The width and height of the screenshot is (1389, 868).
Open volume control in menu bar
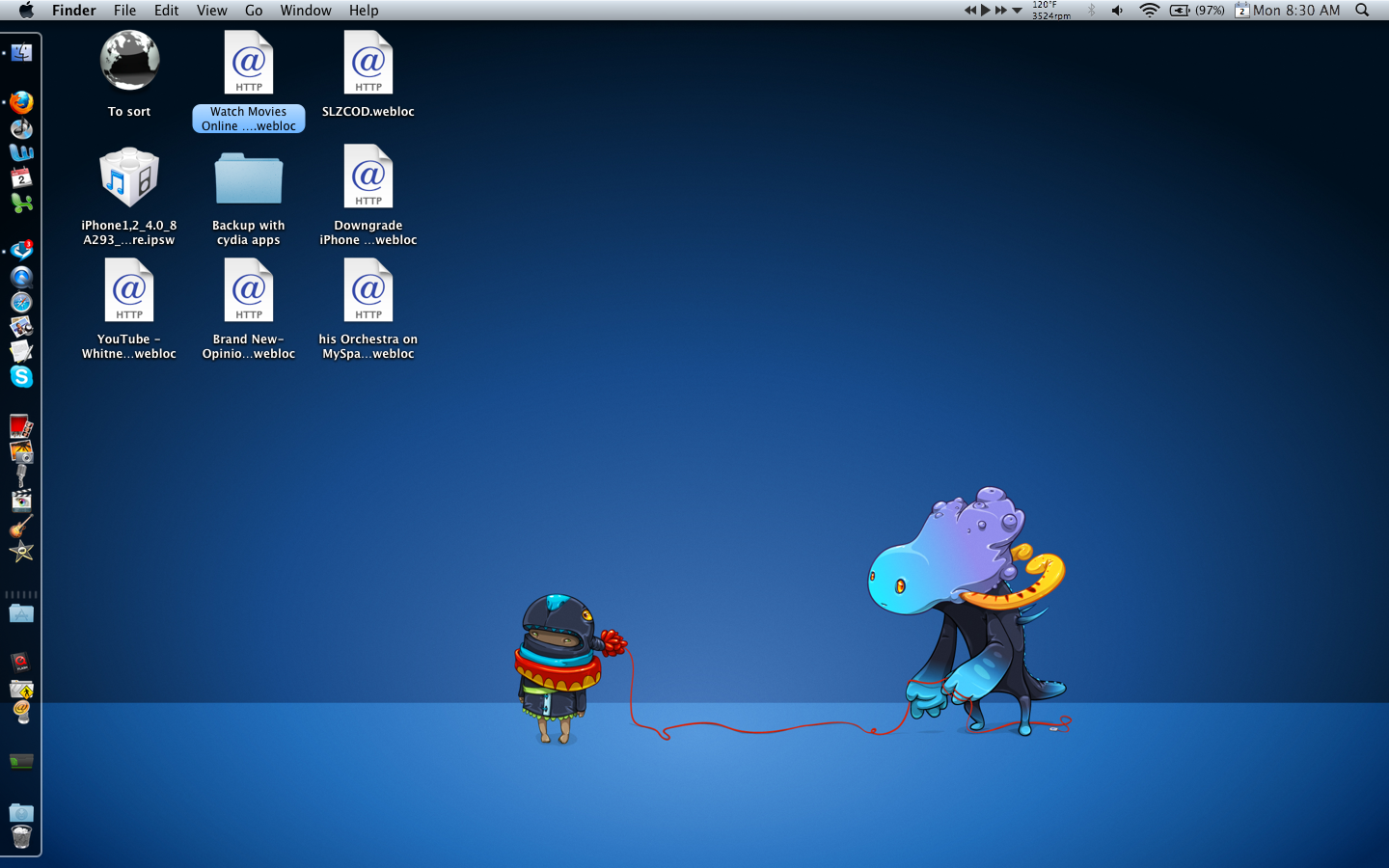[1117, 10]
